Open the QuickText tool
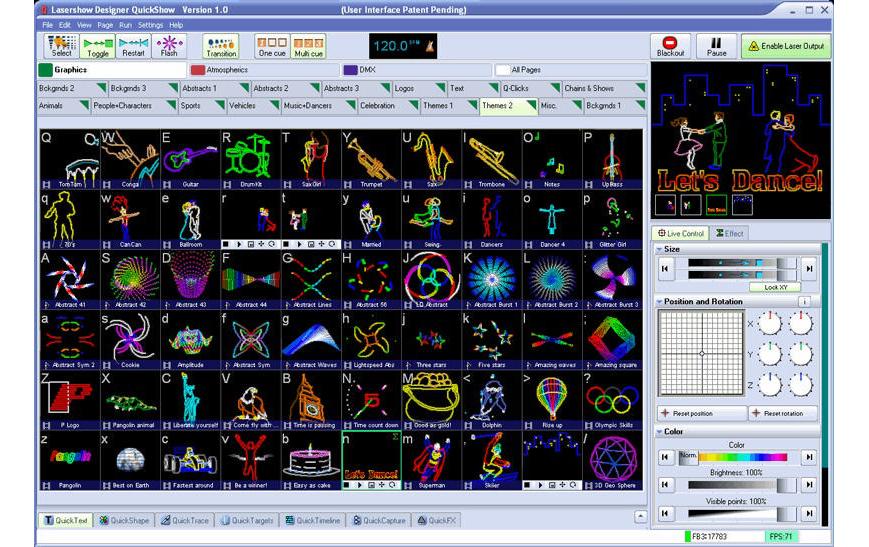The height and width of the screenshot is (547, 869). click(66, 520)
